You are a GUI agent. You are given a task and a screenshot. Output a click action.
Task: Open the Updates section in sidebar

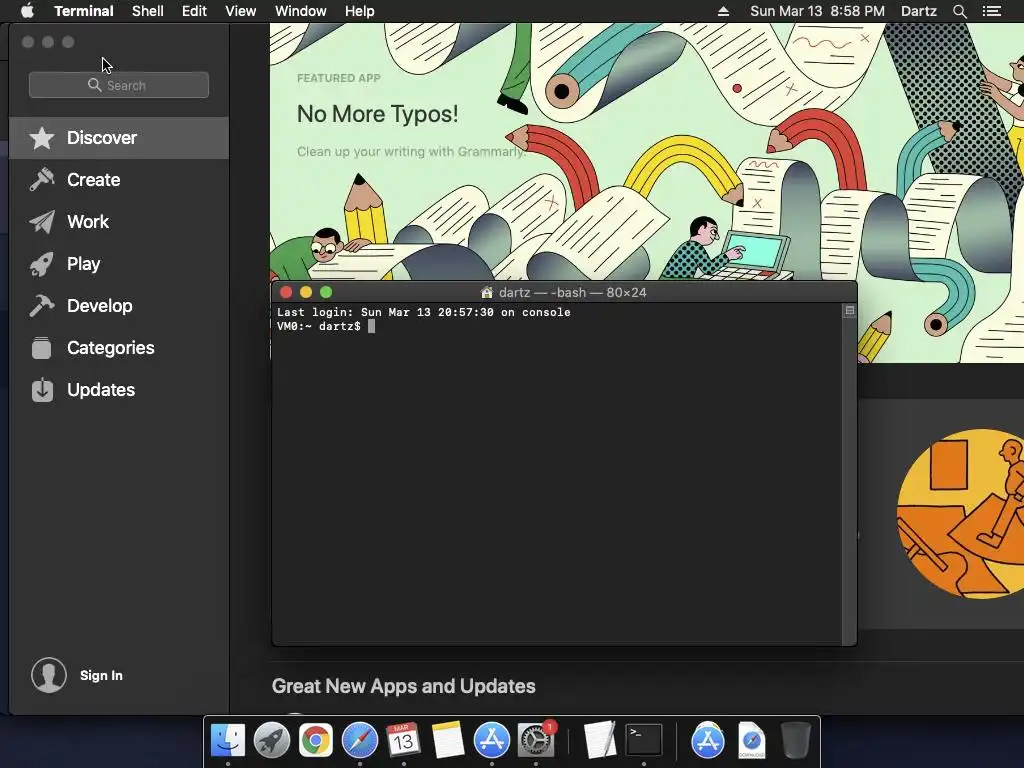(x=119, y=390)
